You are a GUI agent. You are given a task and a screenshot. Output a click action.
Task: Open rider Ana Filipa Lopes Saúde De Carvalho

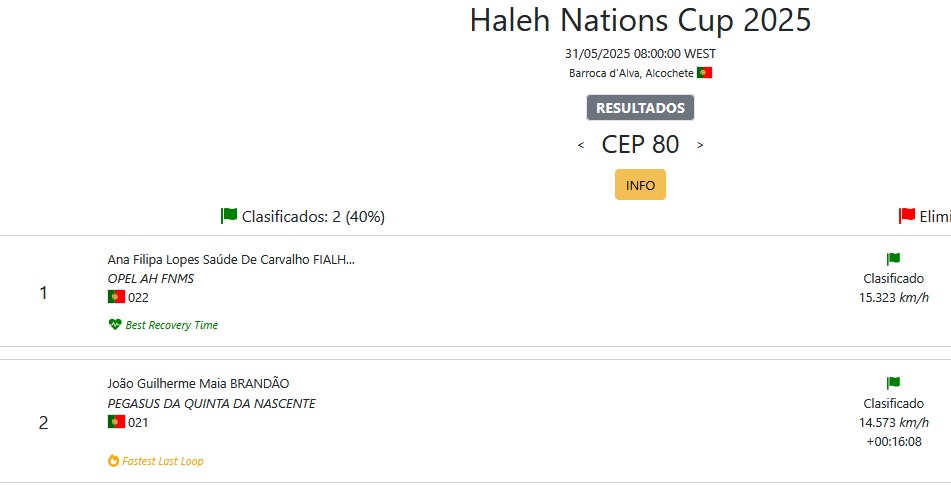click(231, 259)
